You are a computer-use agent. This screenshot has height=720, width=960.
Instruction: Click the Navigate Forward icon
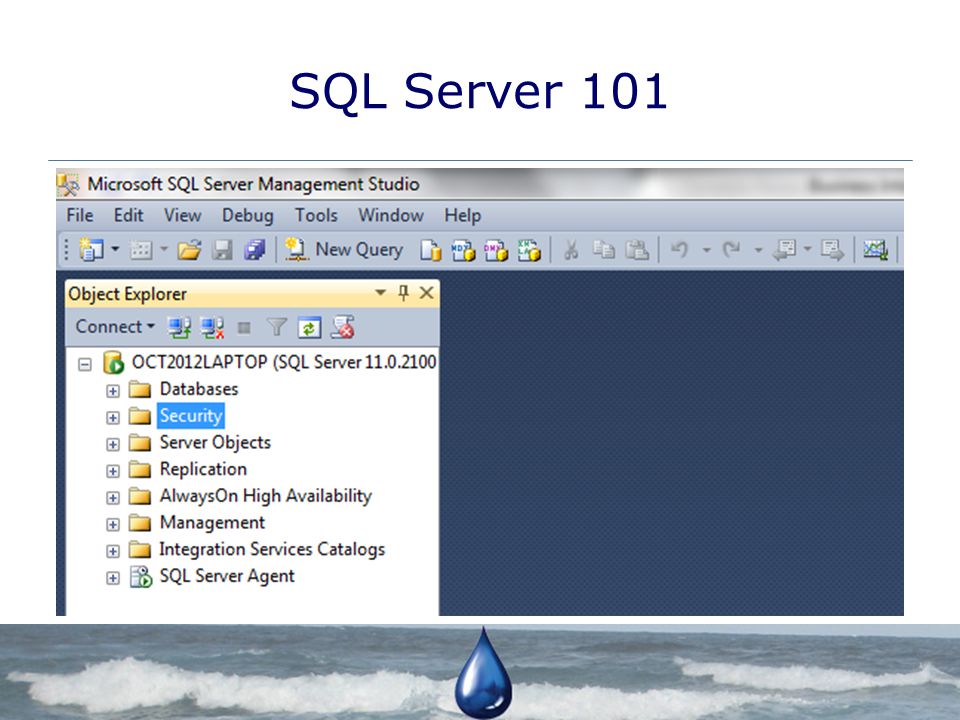833,250
